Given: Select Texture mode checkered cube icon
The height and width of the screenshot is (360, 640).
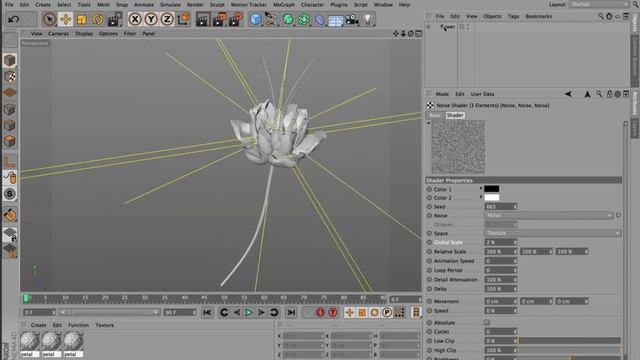Looking at the screenshot, I should tap(10, 77).
